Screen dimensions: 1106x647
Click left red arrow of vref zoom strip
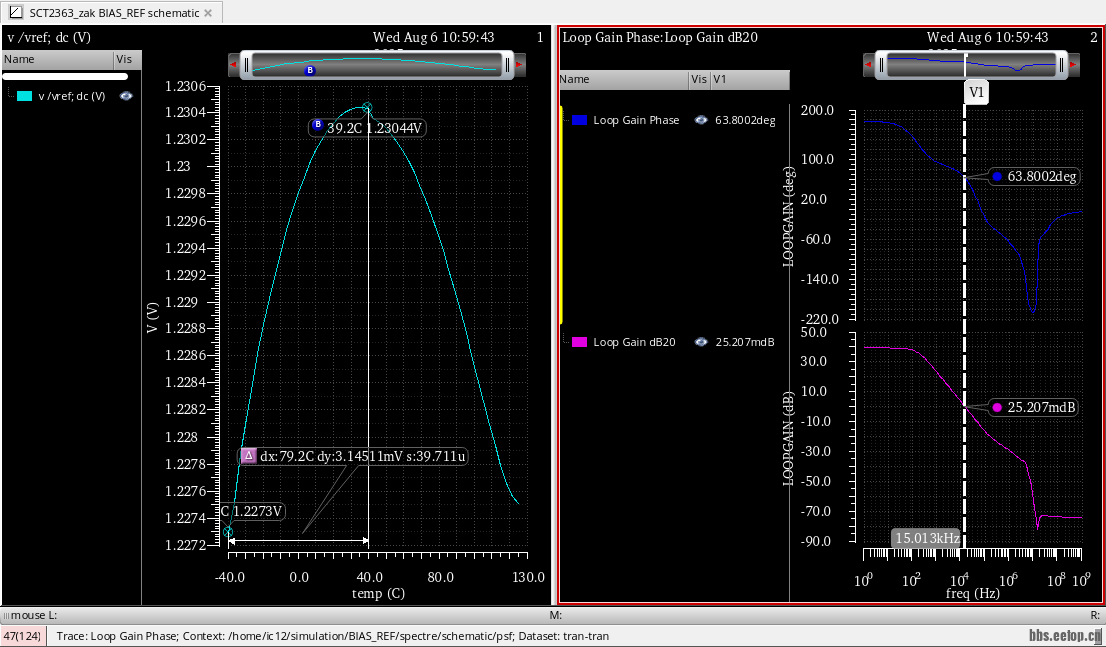[233, 65]
